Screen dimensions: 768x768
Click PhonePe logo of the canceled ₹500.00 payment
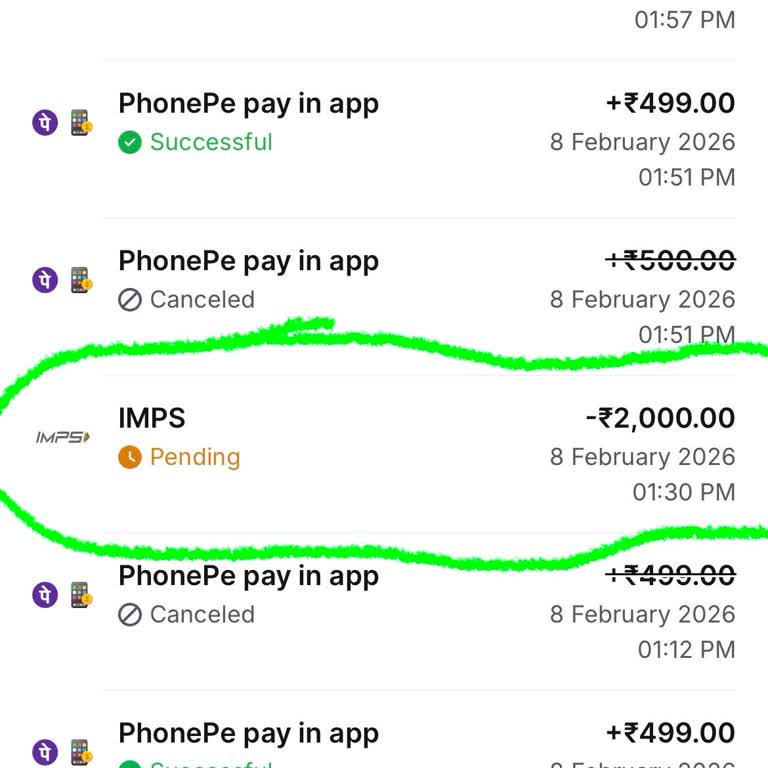[x=45, y=280]
